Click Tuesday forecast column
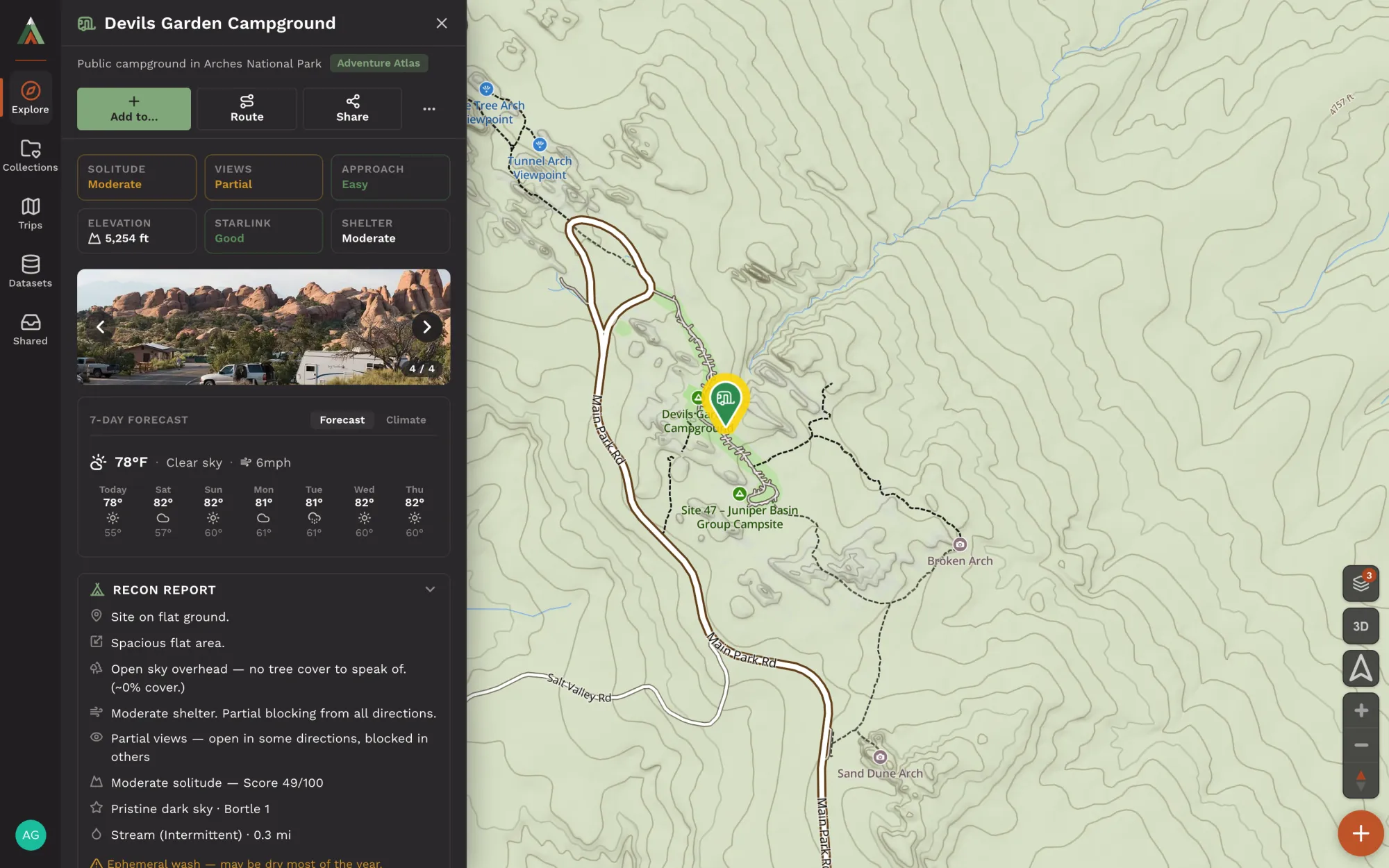The image size is (1389, 868). pos(314,511)
